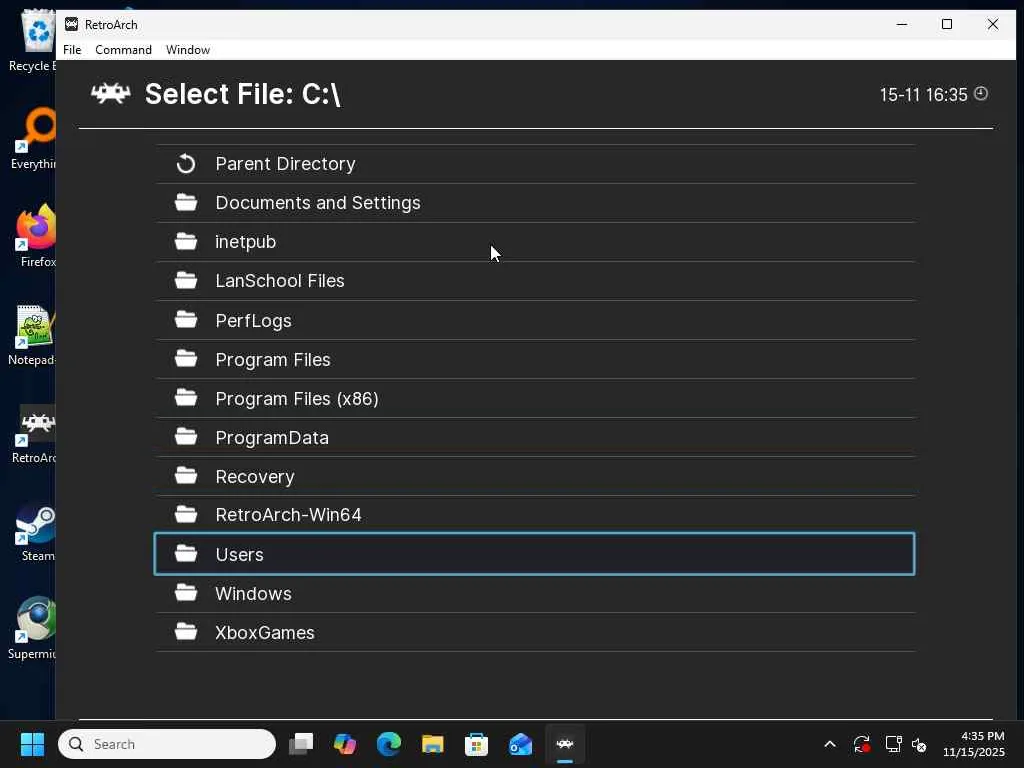Select the Windows folder entry
1024x768 pixels.
[x=253, y=594]
